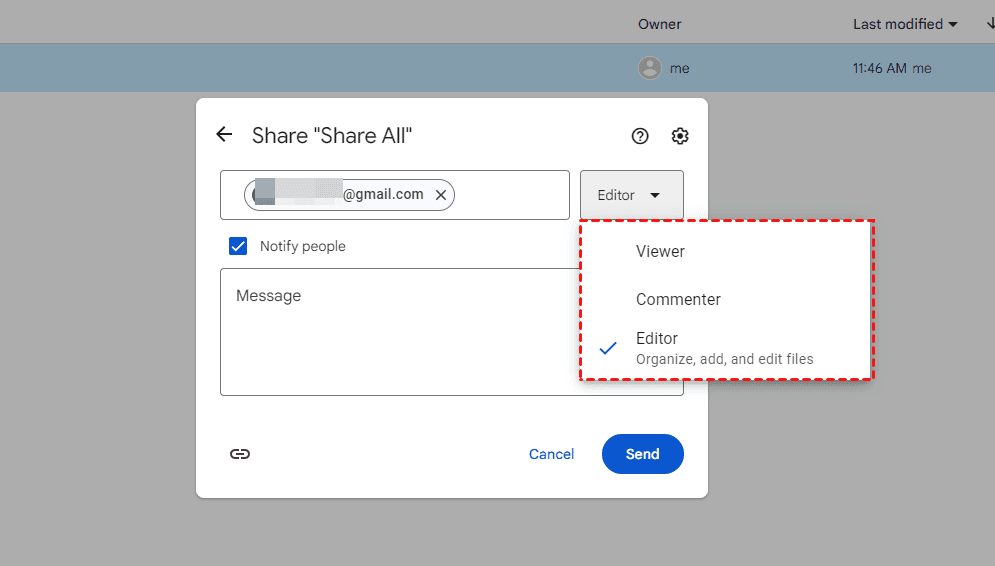Open share settings gear icon

[x=680, y=136]
